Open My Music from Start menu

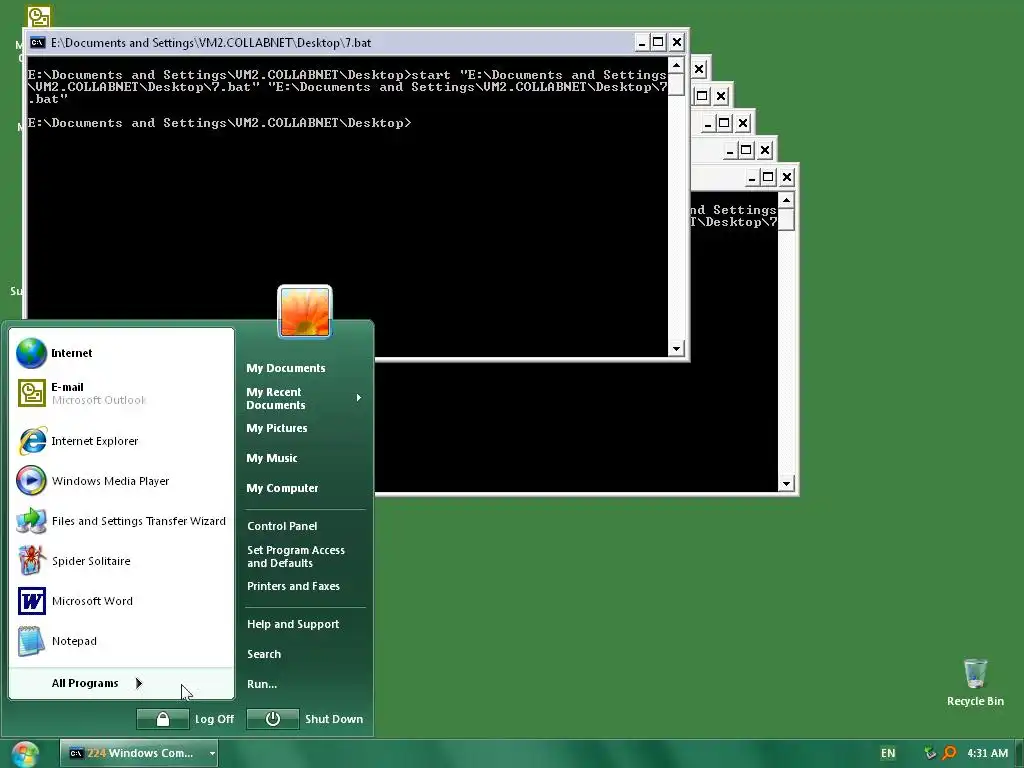click(272, 458)
